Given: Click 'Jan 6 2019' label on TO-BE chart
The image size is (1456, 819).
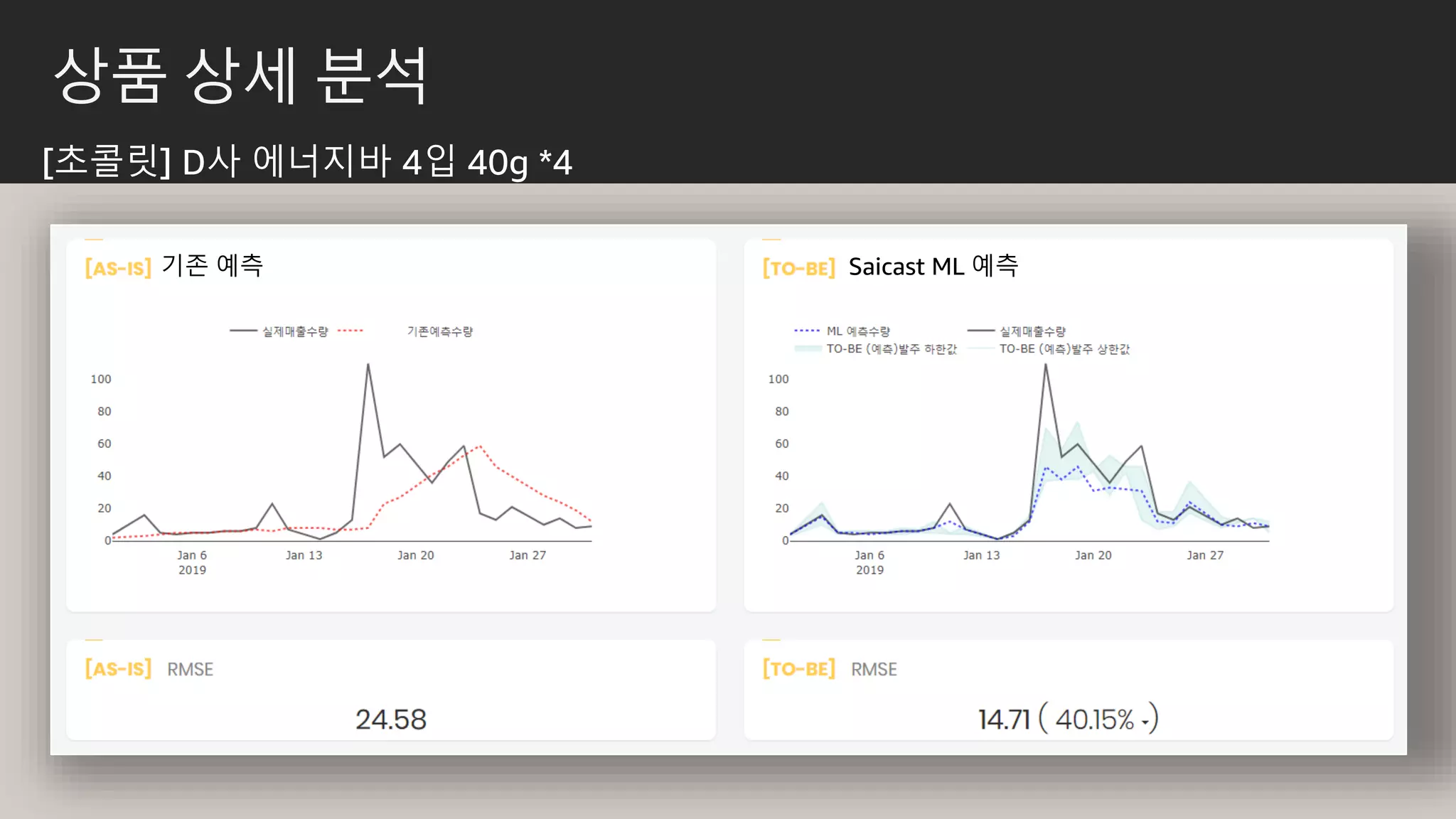Looking at the screenshot, I should (x=869, y=562).
